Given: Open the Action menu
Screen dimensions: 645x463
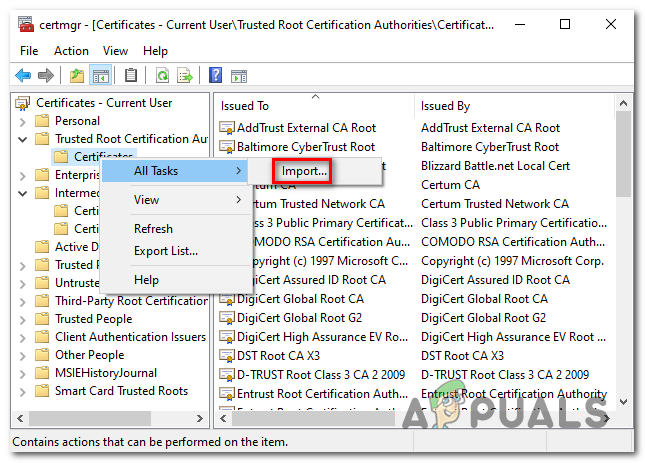Looking at the screenshot, I should click(x=71, y=51).
